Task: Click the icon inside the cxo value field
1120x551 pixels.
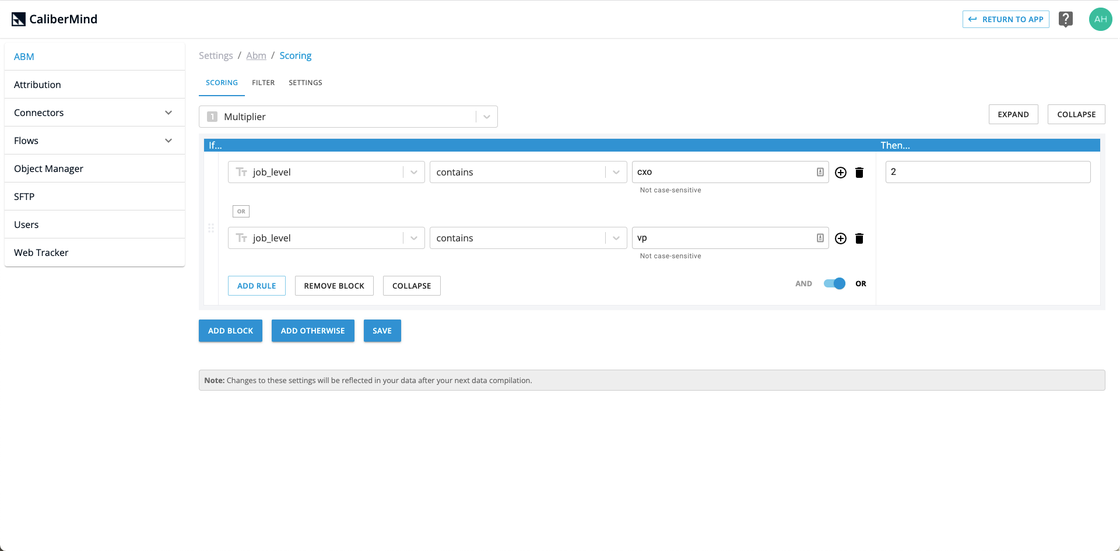Action: coord(820,172)
